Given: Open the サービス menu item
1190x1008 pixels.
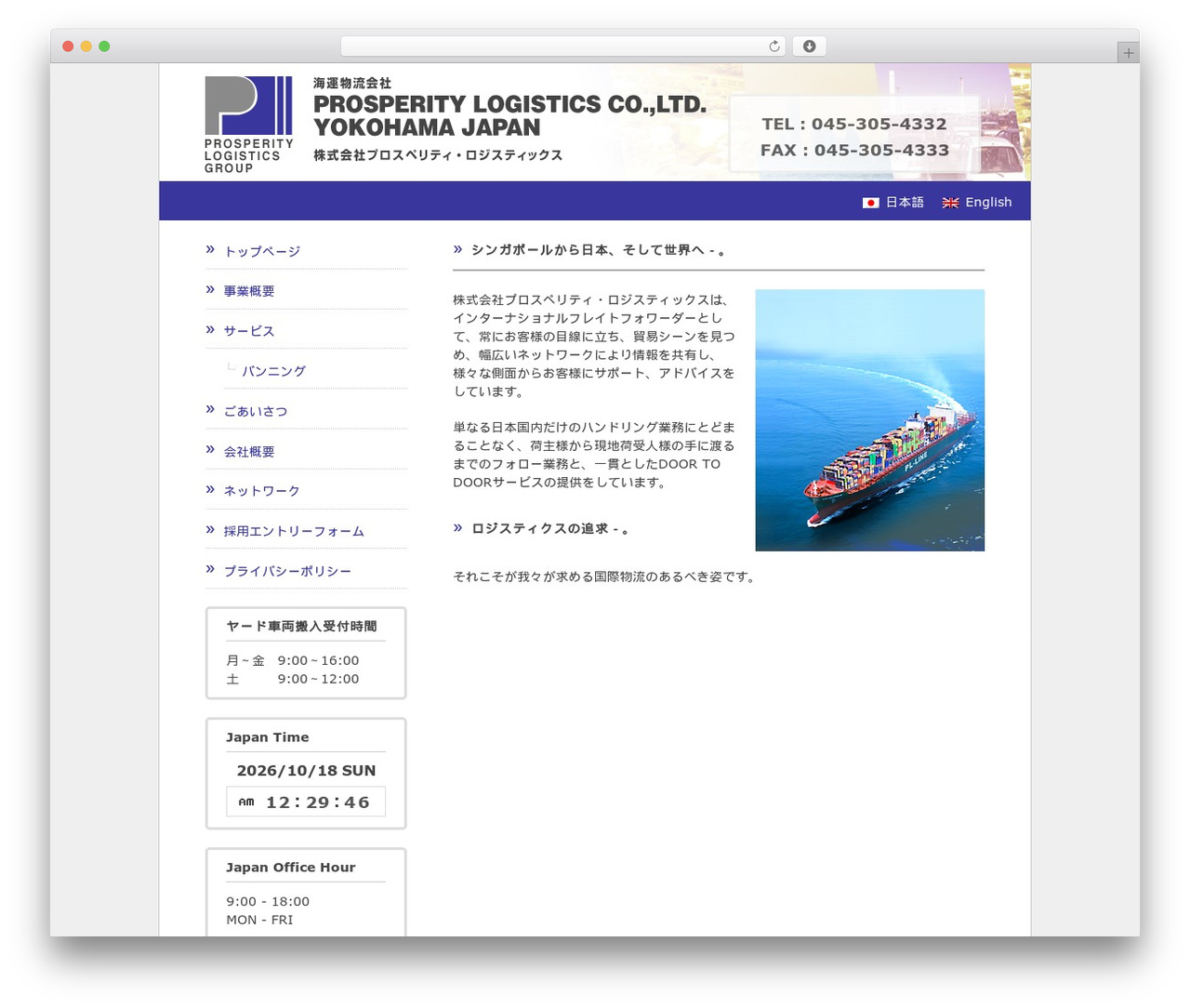Looking at the screenshot, I should [x=249, y=331].
